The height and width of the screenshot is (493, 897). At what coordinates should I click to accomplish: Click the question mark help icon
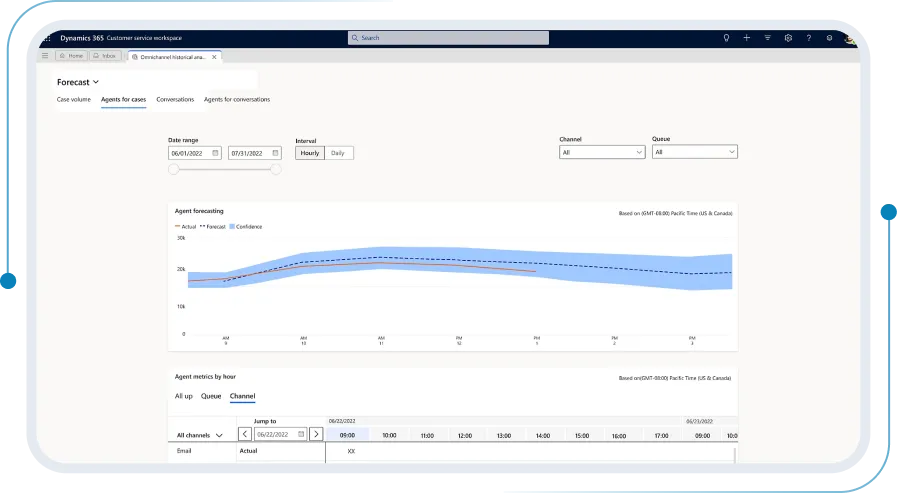808,38
